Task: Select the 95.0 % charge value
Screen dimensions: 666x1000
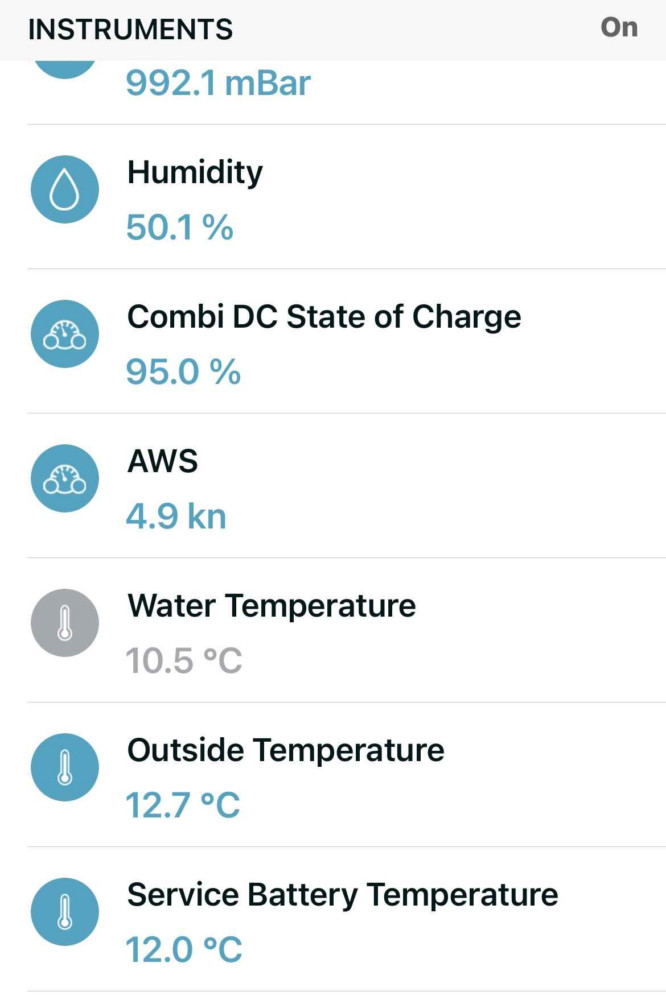Action: pos(183,372)
